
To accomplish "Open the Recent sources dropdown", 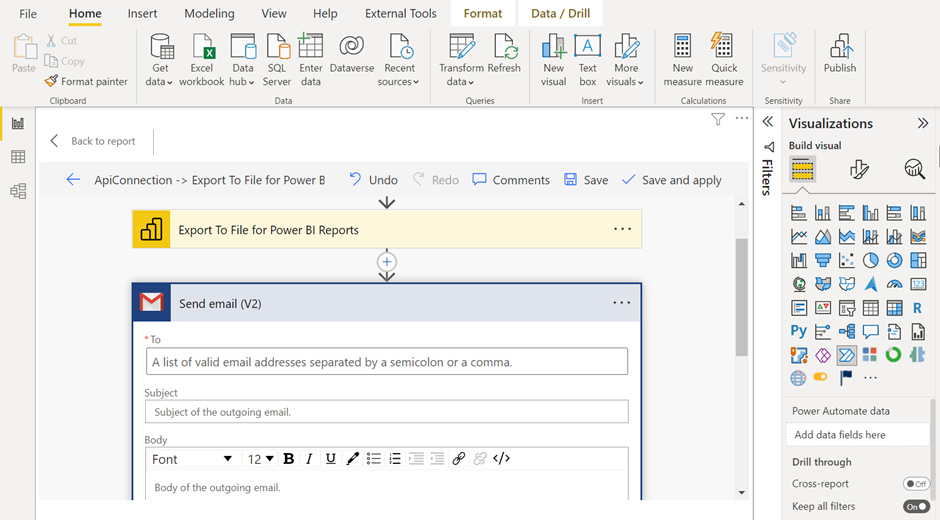I will 399,60.
